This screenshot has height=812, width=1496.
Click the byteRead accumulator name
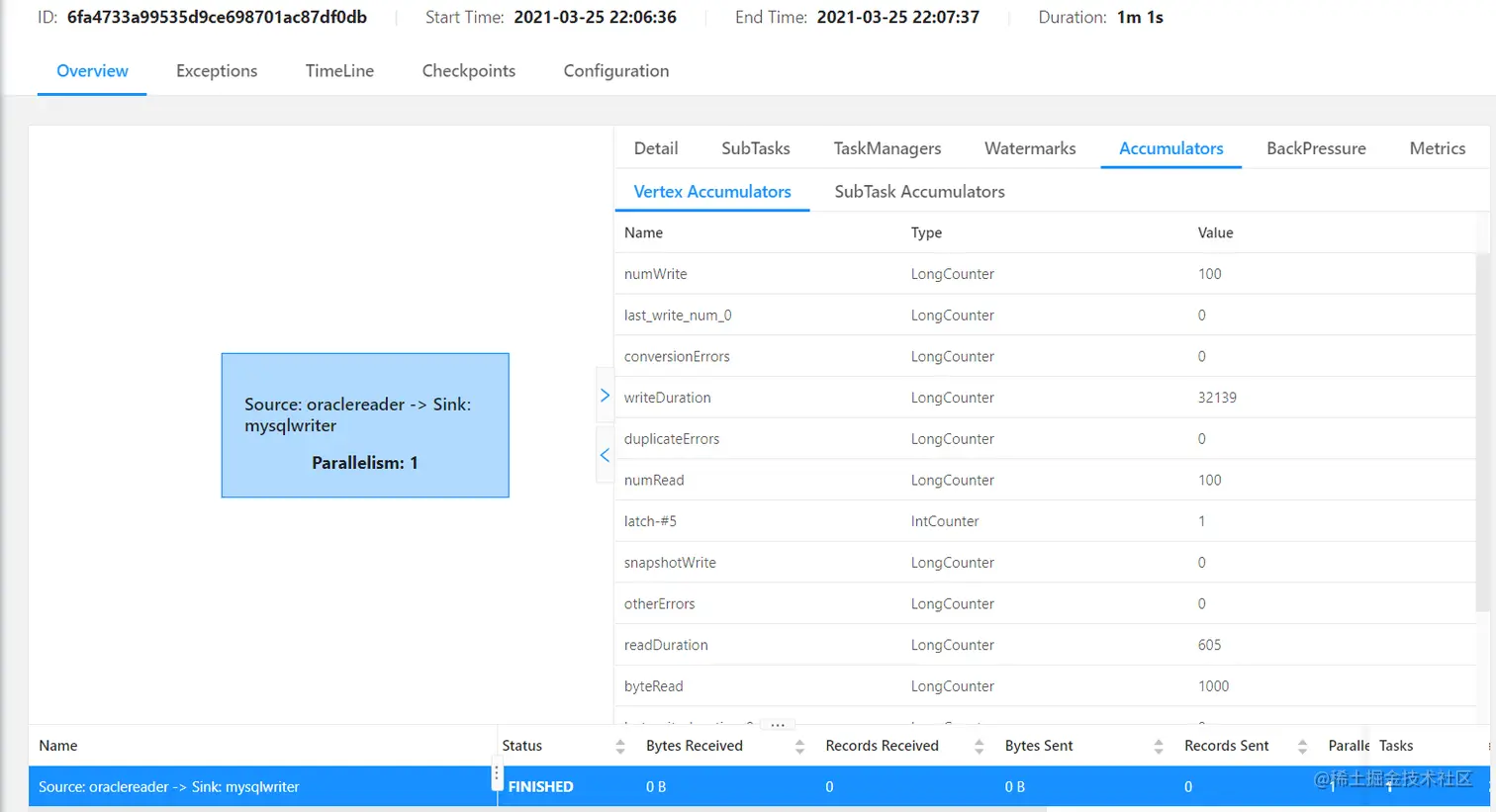click(653, 686)
